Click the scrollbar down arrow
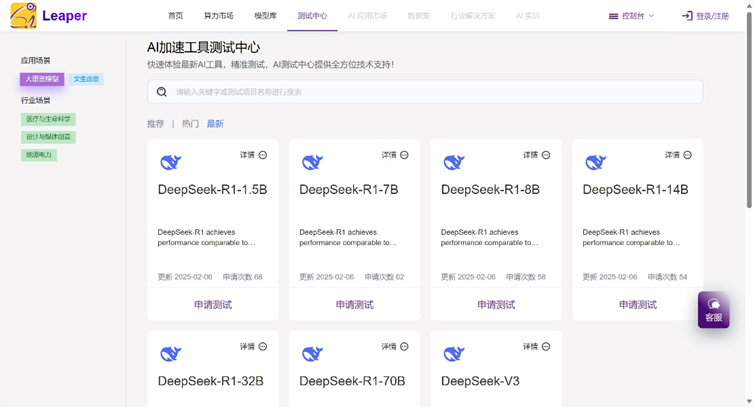 749,401
